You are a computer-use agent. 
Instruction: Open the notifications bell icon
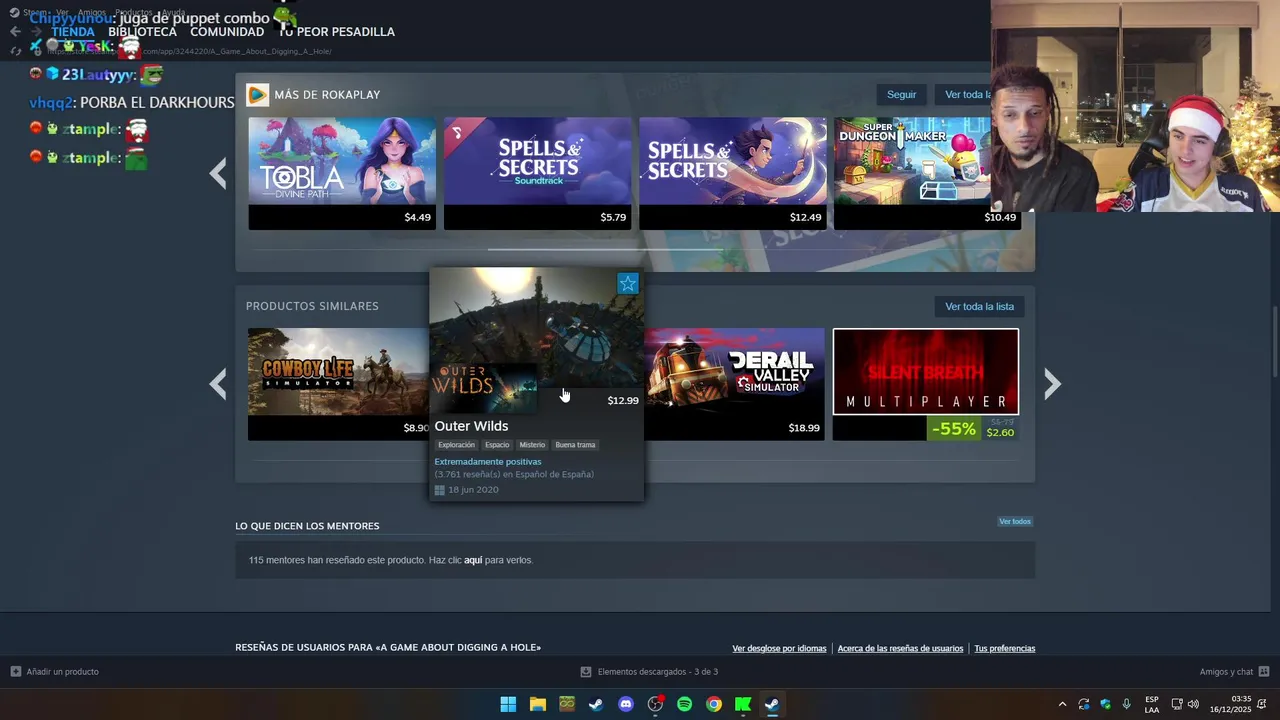tap(1262, 704)
